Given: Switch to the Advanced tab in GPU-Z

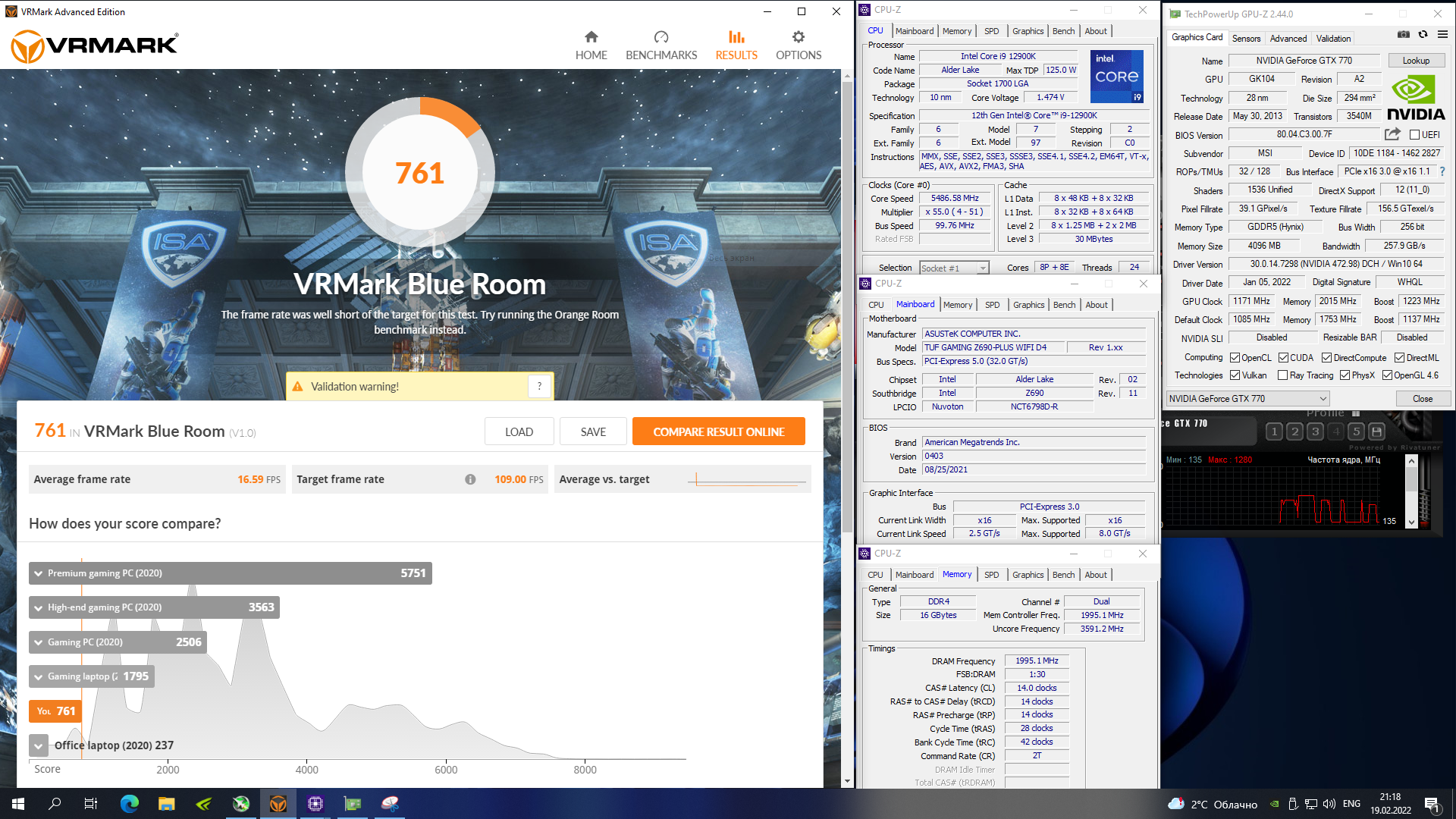Looking at the screenshot, I should pos(1288,39).
